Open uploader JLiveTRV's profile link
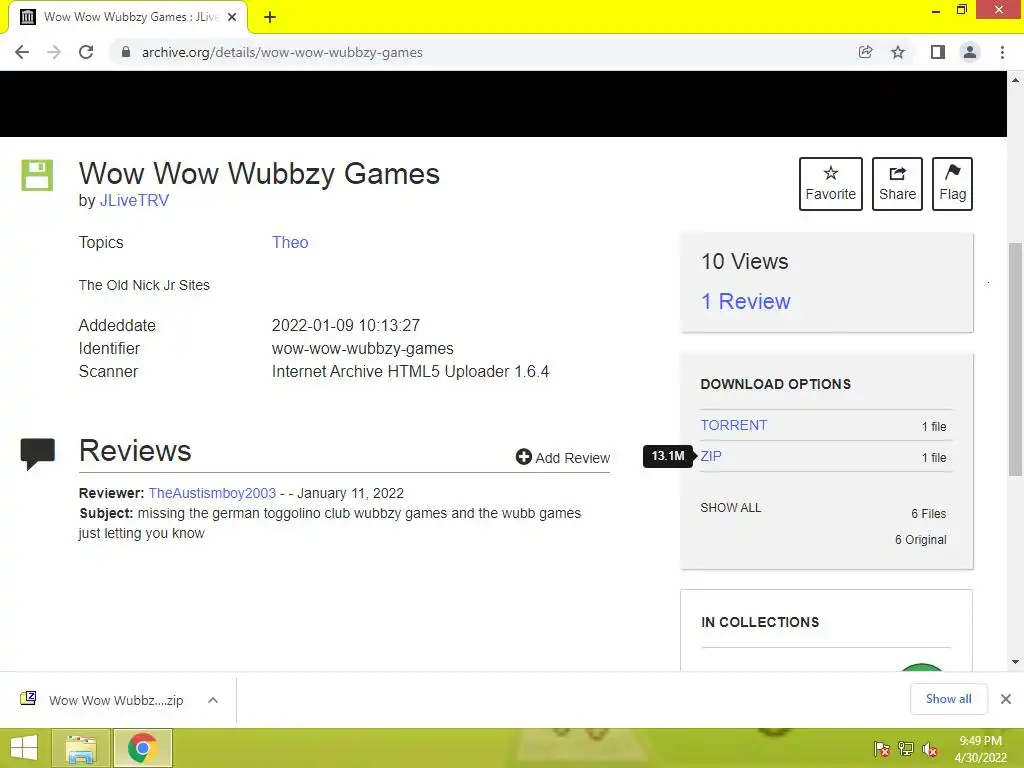 [x=134, y=200]
